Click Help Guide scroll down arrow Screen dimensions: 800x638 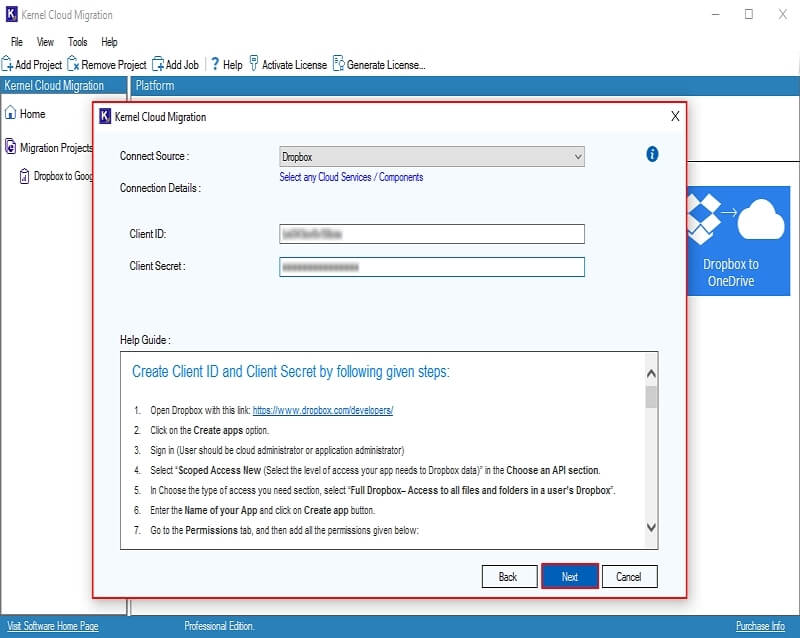[x=651, y=527]
